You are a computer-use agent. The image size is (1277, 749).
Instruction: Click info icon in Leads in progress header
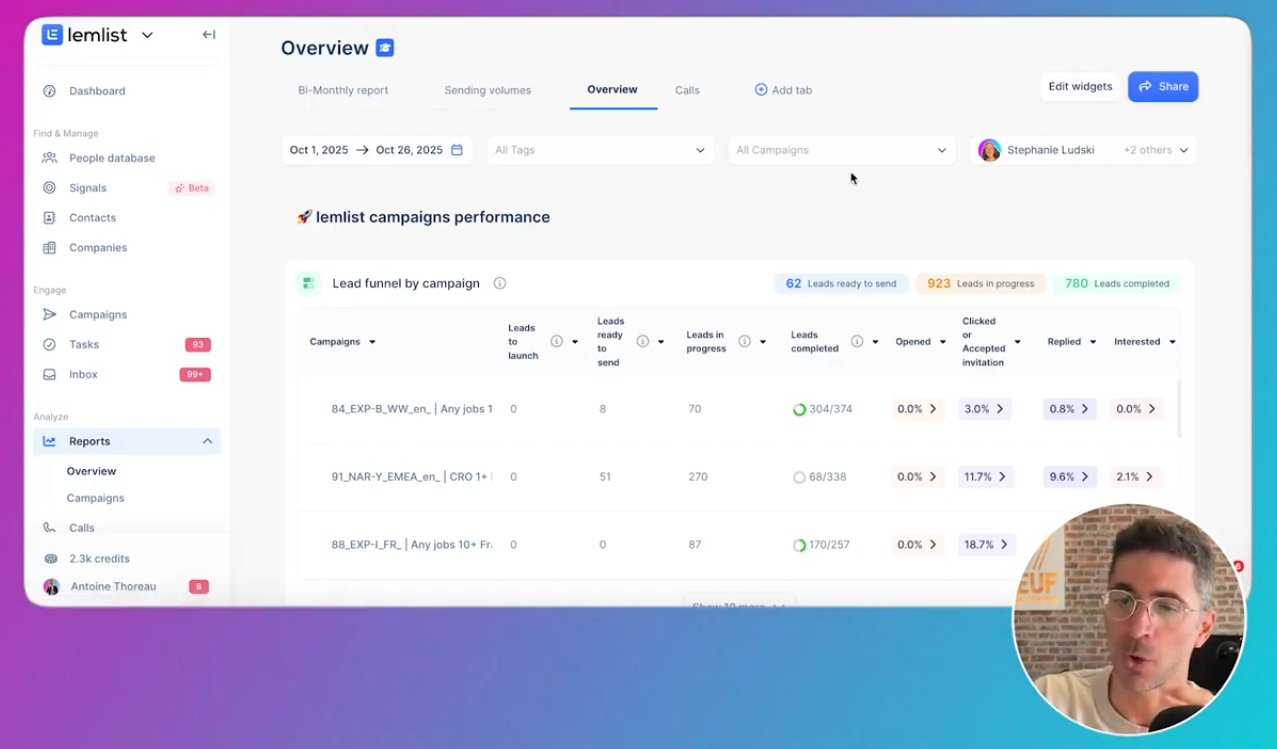[745, 341]
